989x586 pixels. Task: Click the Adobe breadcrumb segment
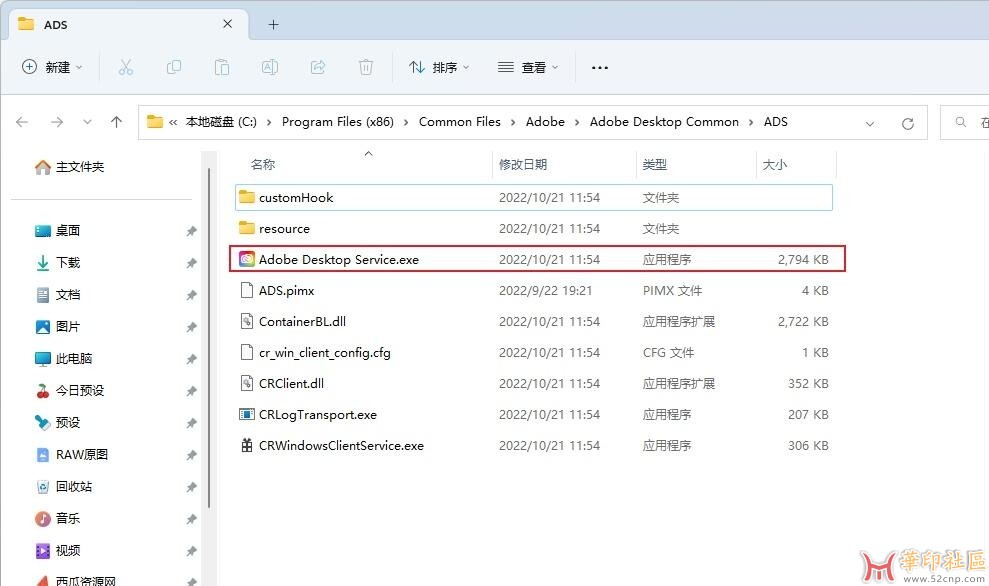[x=546, y=122]
